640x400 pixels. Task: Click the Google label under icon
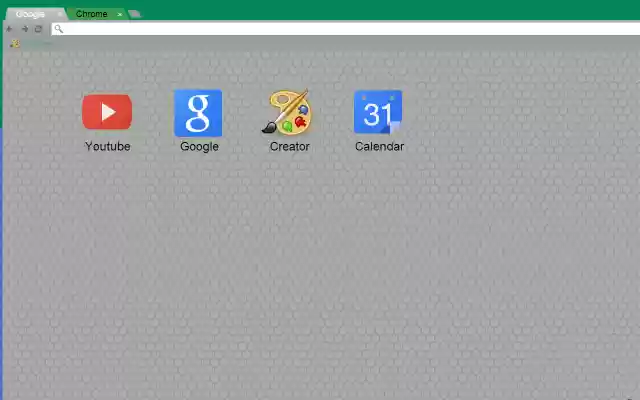[199, 147]
